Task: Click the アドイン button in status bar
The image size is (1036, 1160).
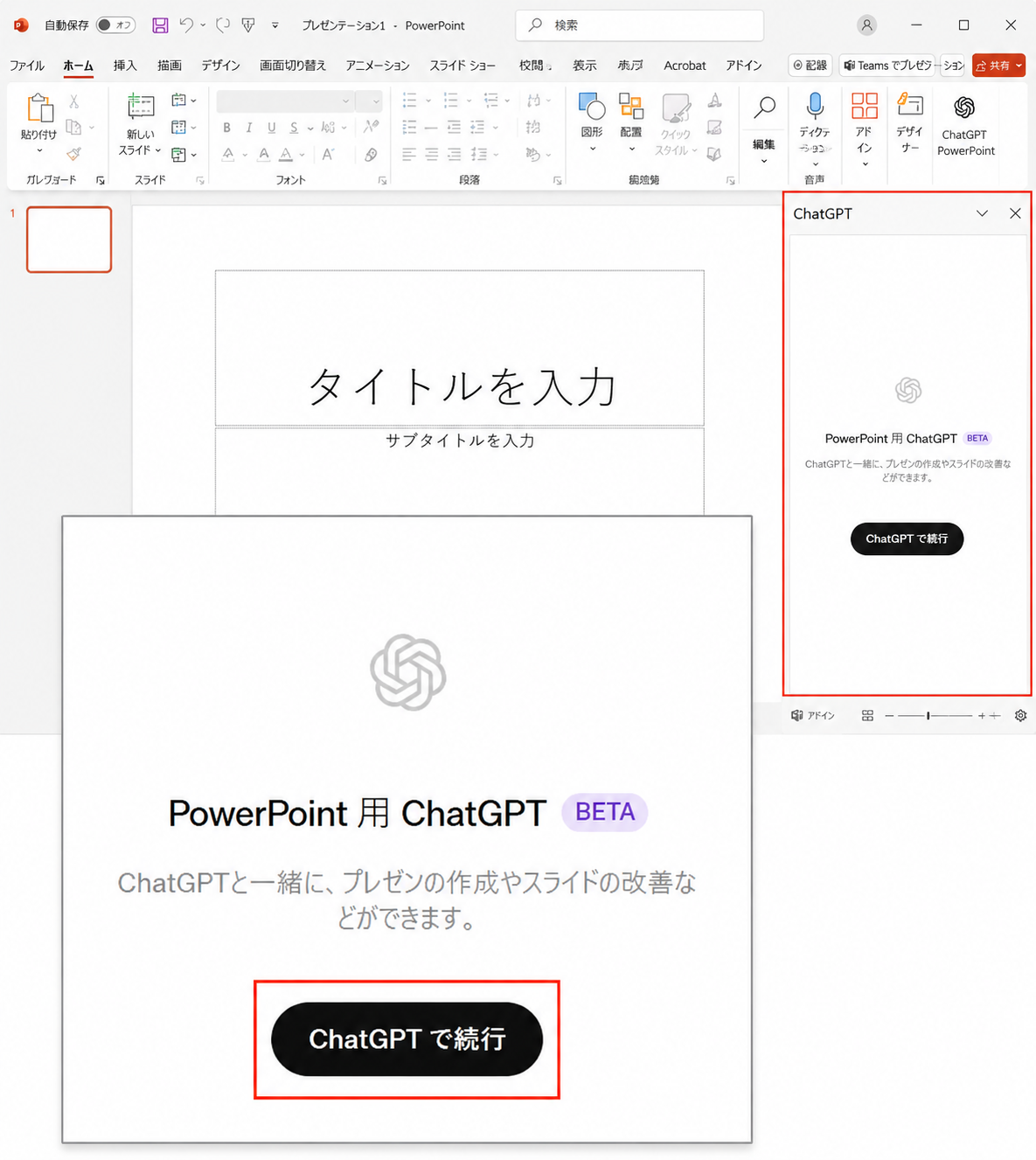Action: click(x=813, y=716)
